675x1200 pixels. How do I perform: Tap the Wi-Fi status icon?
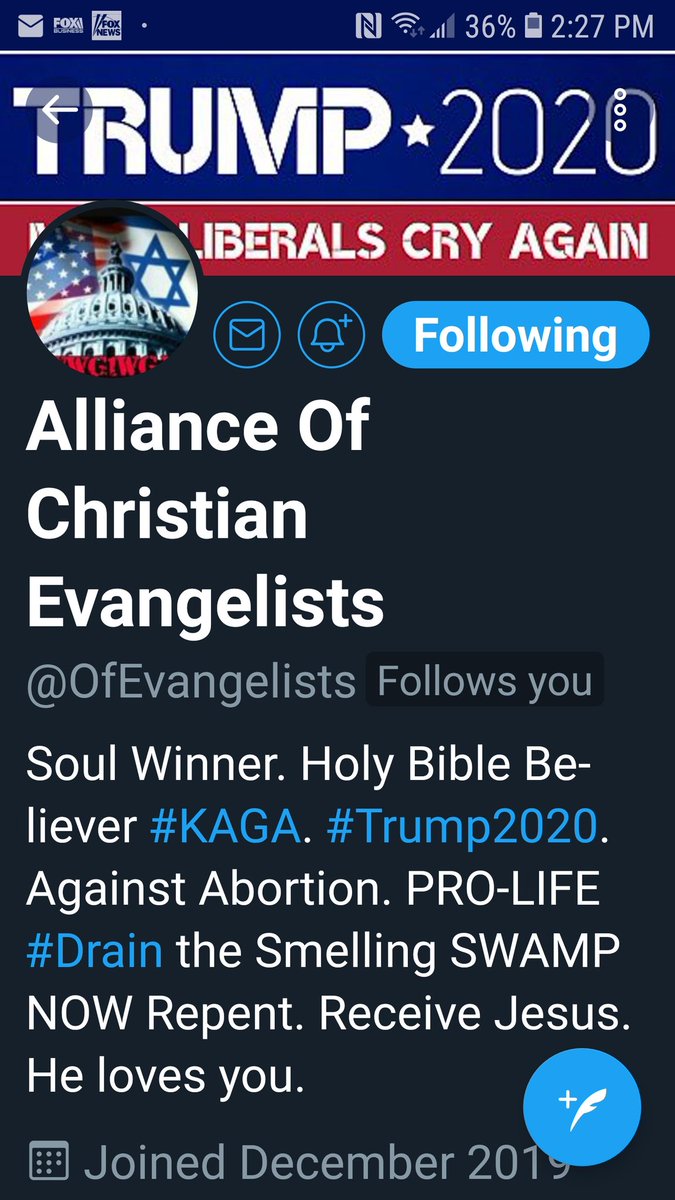pos(408,26)
